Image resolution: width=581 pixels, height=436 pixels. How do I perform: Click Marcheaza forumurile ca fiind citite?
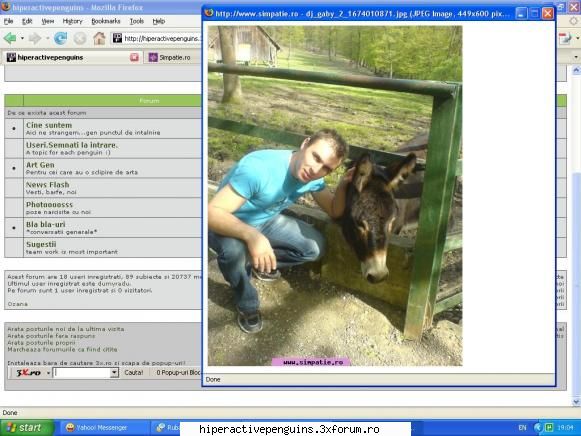(x=62, y=349)
